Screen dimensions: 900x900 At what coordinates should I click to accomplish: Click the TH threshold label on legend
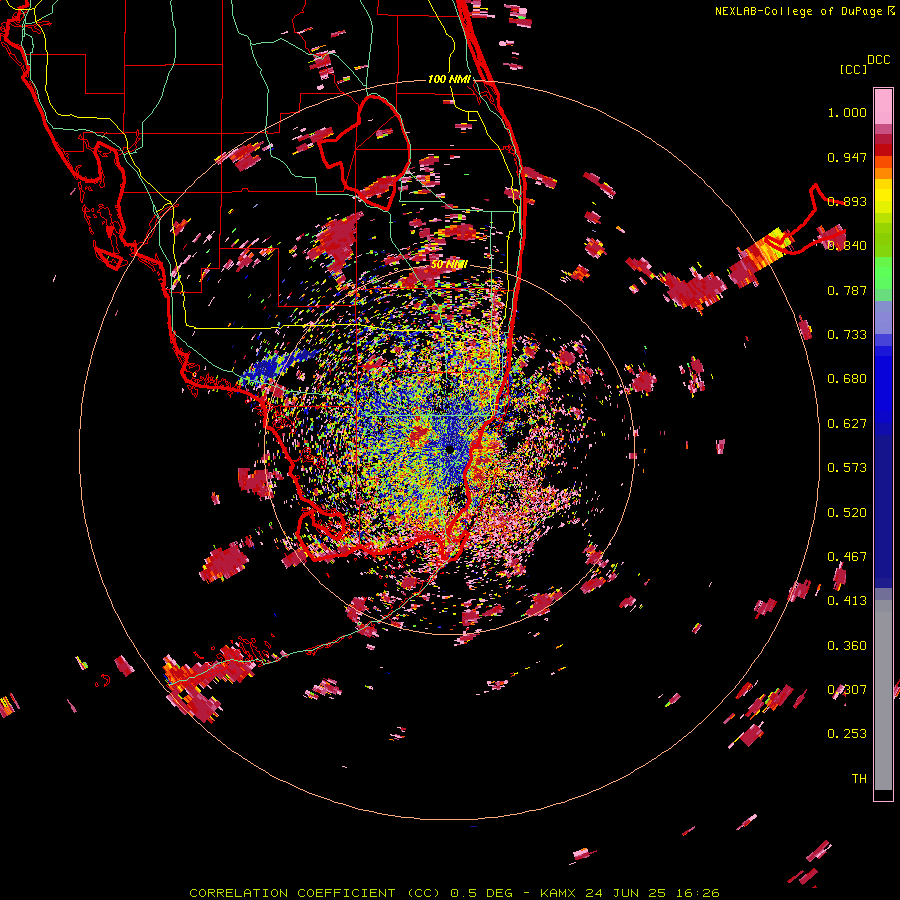click(859, 779)
